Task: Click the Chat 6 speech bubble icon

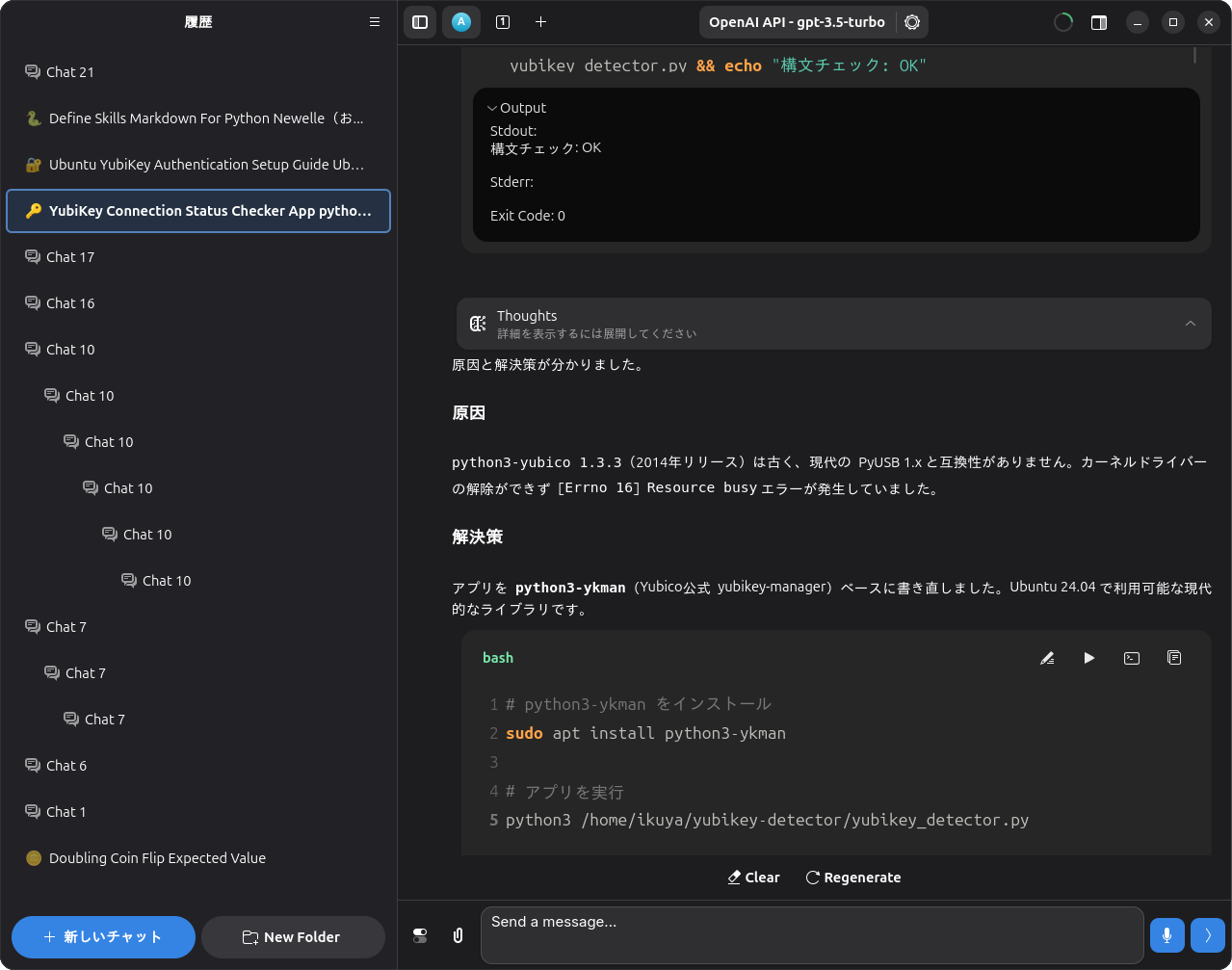Action: 33,766
